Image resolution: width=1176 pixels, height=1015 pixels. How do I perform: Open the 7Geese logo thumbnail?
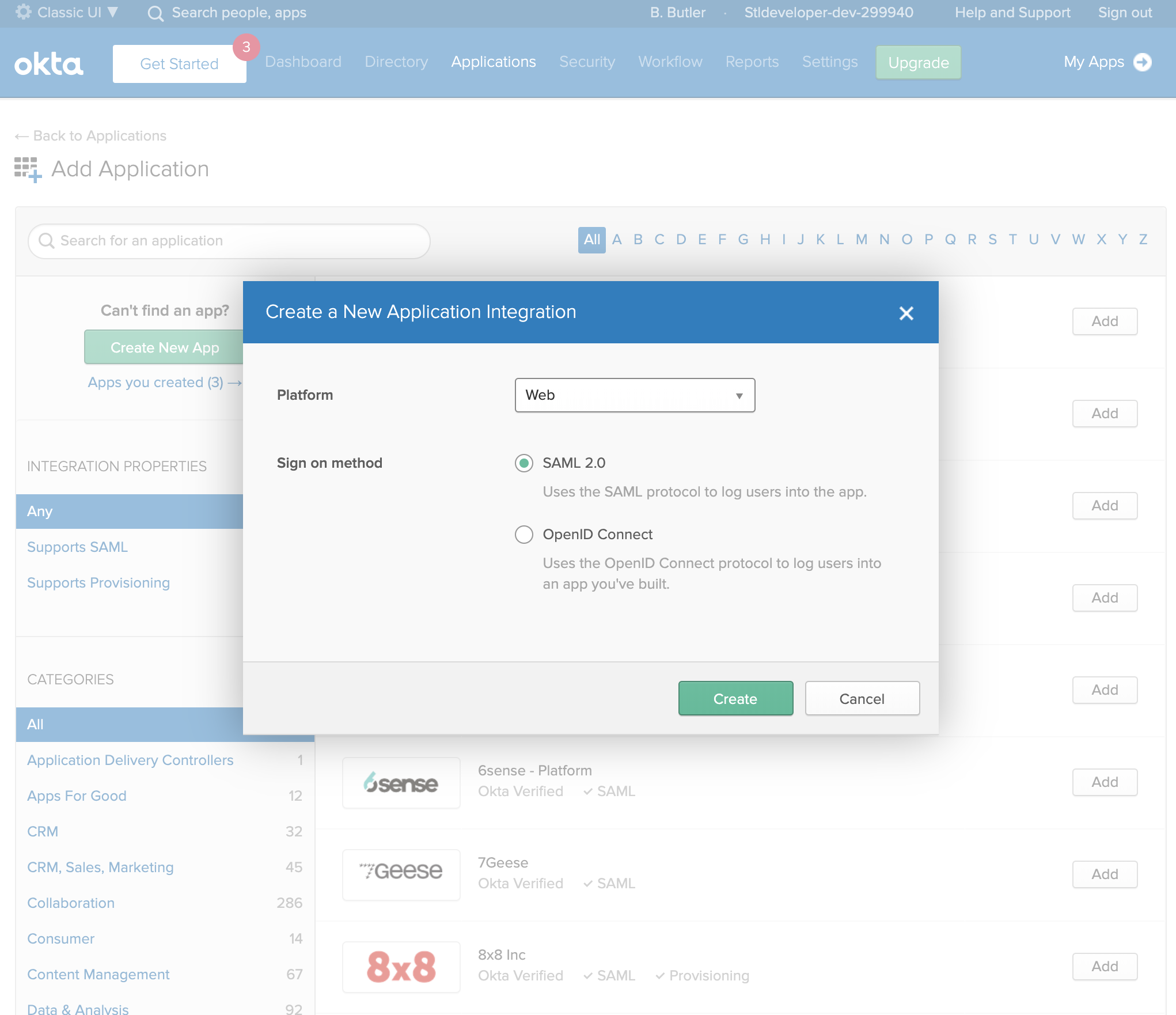click(401, 875)
